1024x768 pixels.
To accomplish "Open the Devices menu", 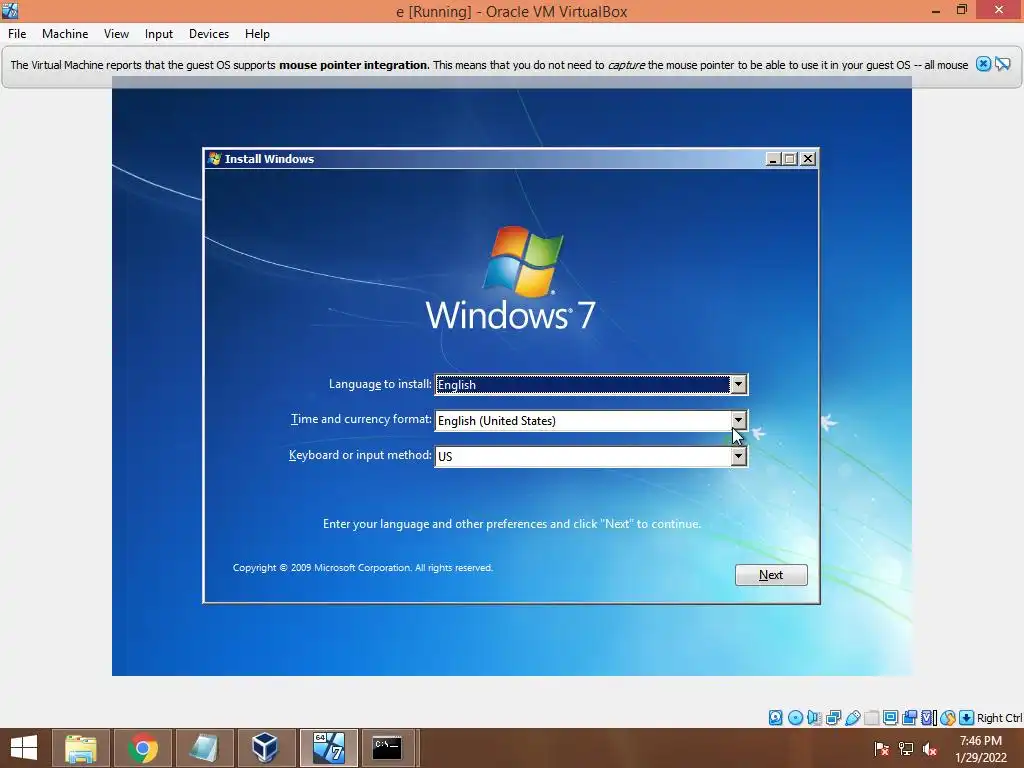I will tap(209, 34).
